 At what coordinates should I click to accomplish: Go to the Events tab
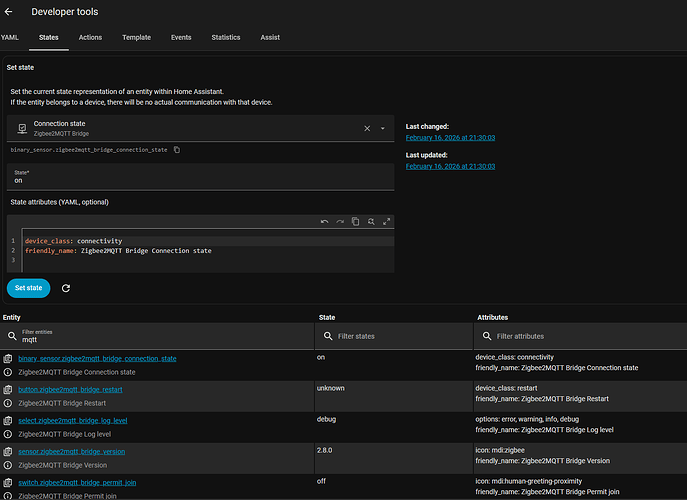pos(181,38)
